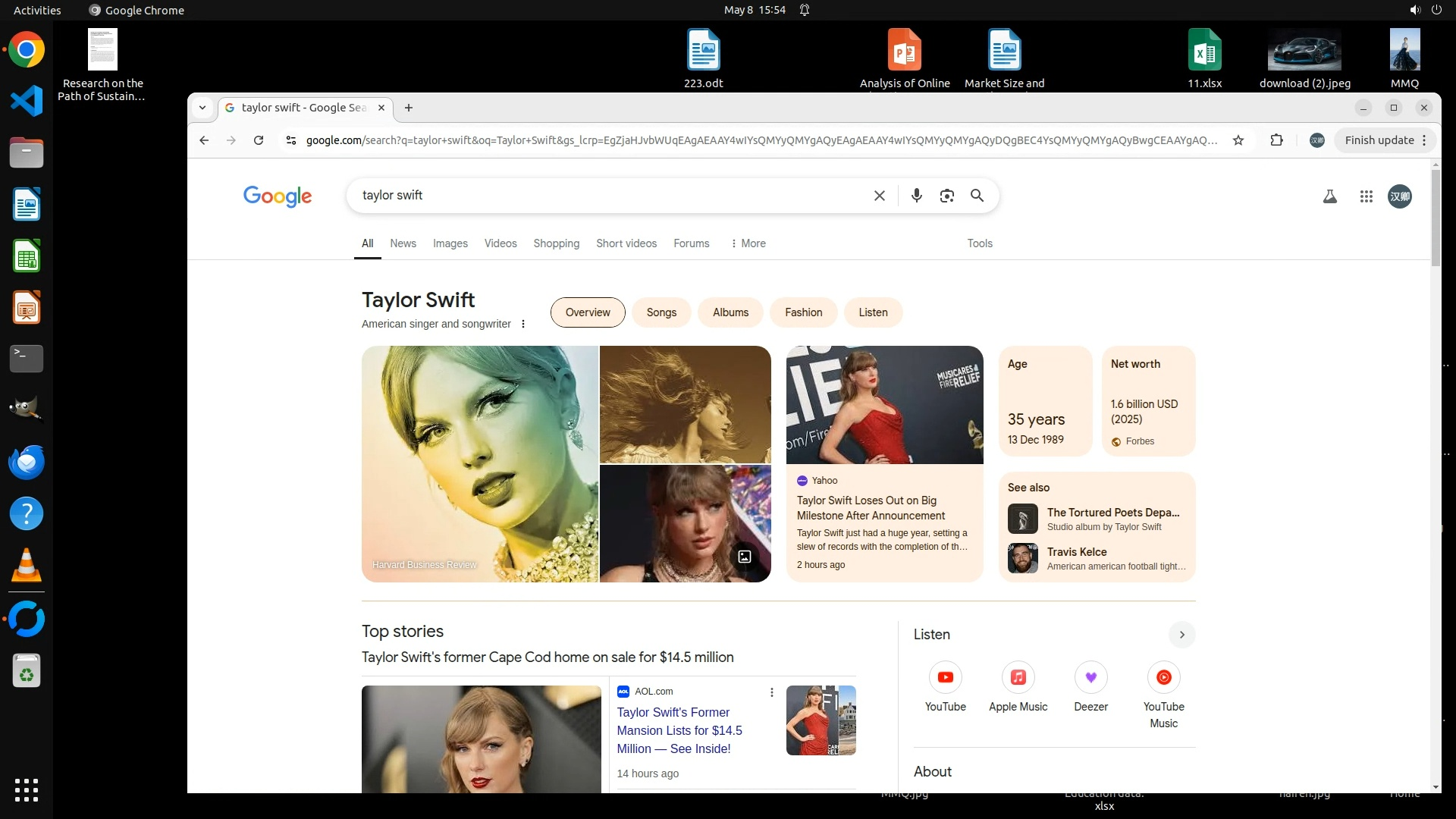Screen dimensions: 1456x819
Task: Open Search Labs flask icon
Action: (x=1329, y=196)
